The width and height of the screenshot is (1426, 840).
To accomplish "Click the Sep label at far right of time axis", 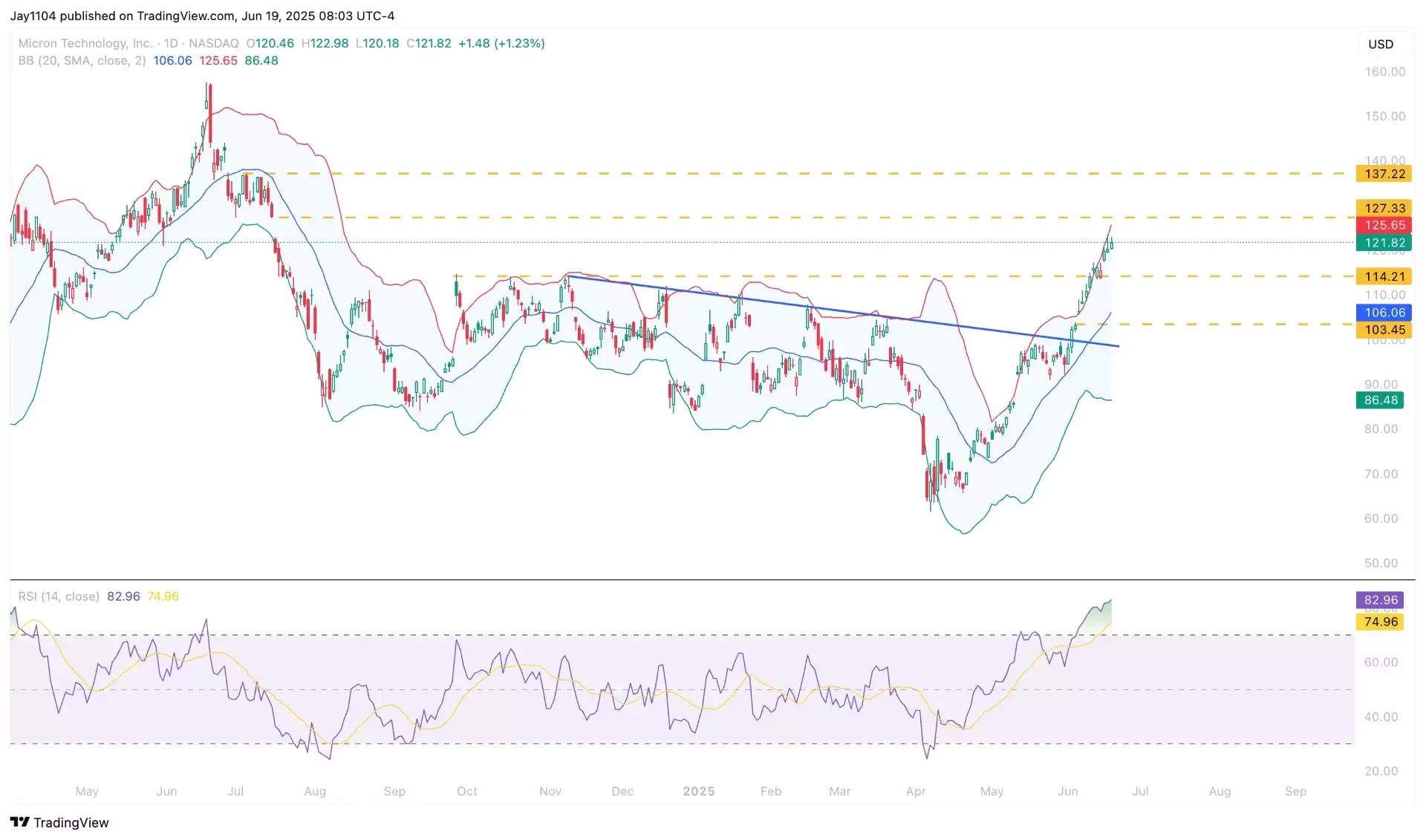I will [x=1295, y=792].
